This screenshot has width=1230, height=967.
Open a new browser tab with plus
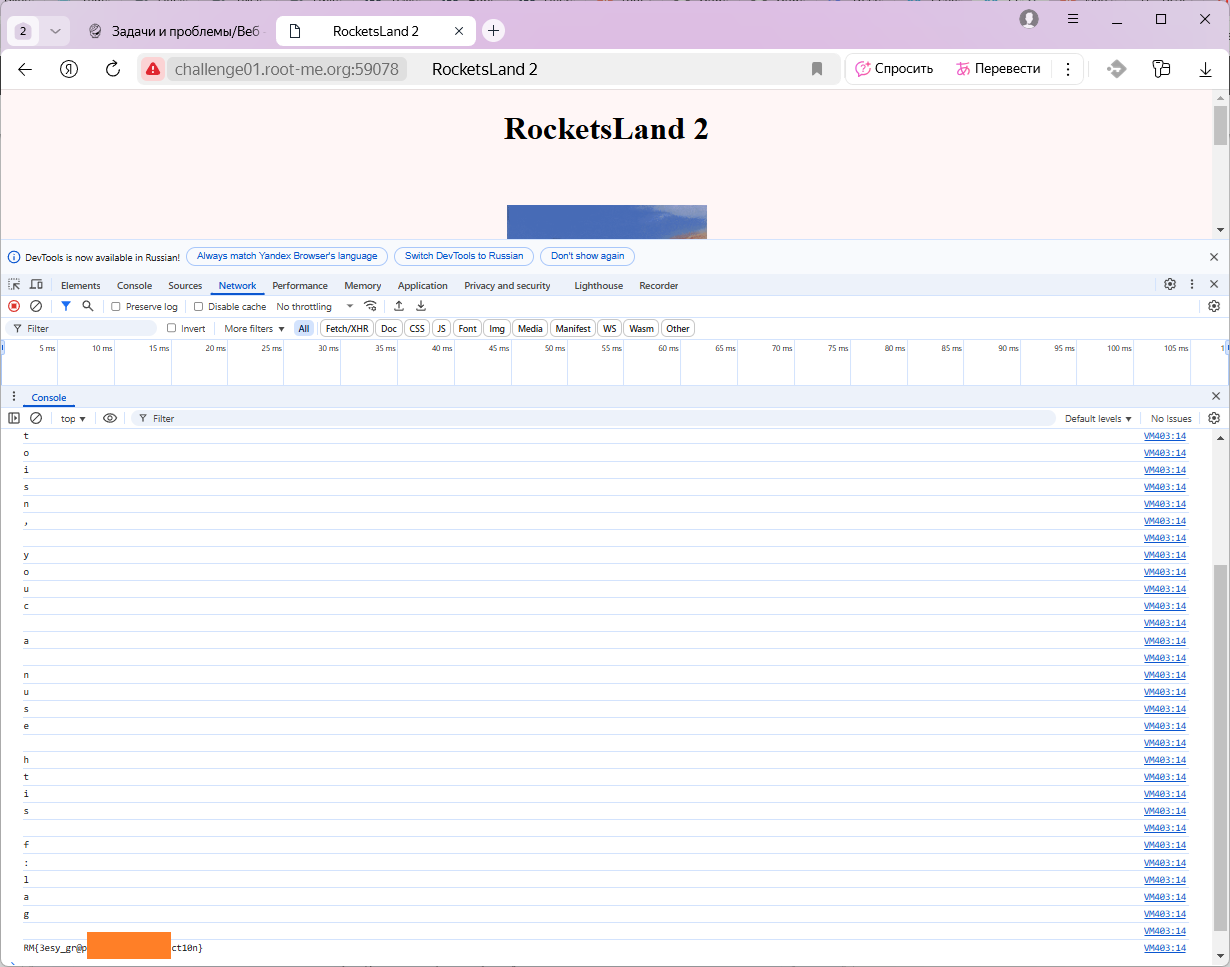pos(493,31)
